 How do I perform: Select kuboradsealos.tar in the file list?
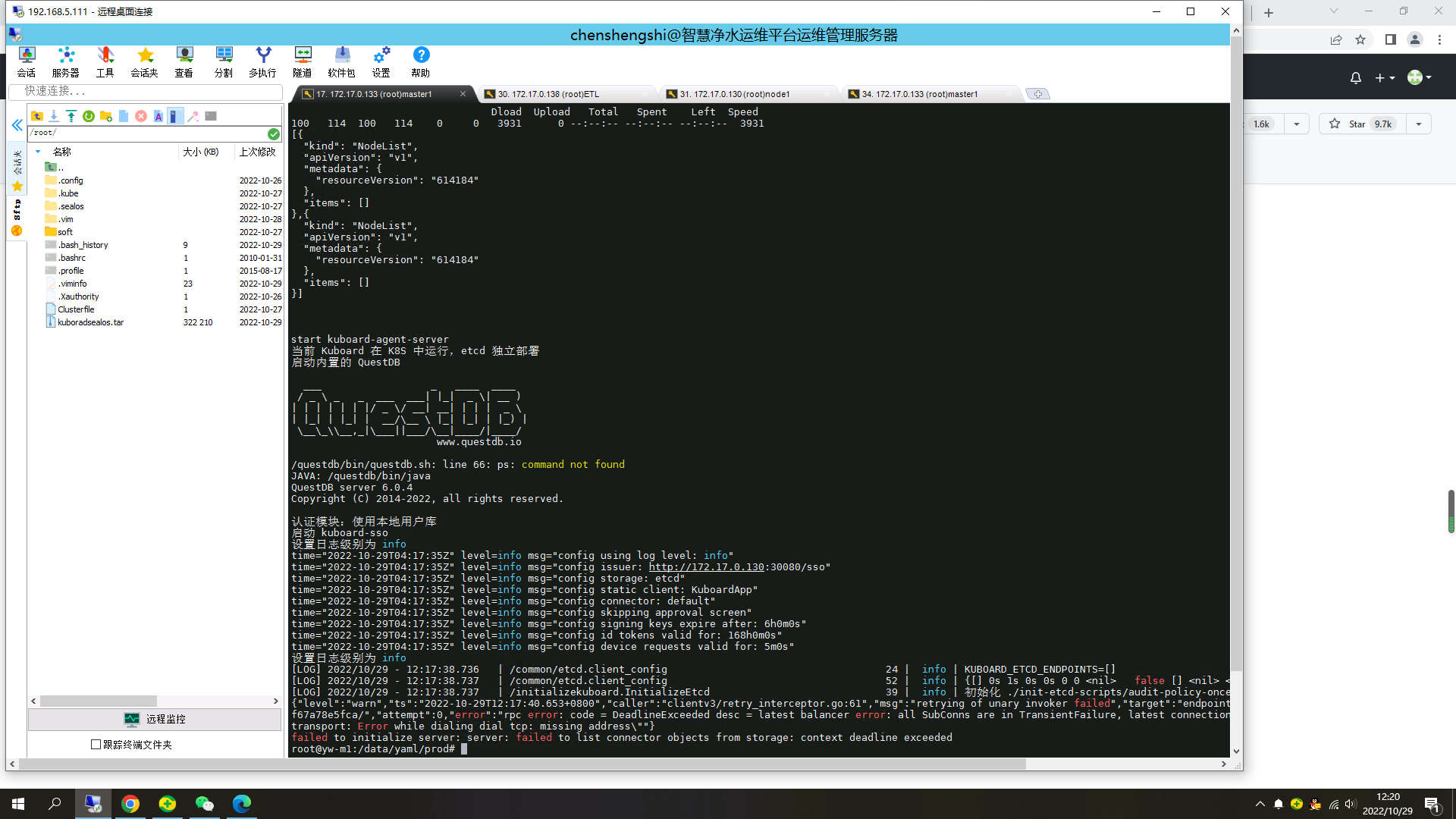[x=90, y=322]
